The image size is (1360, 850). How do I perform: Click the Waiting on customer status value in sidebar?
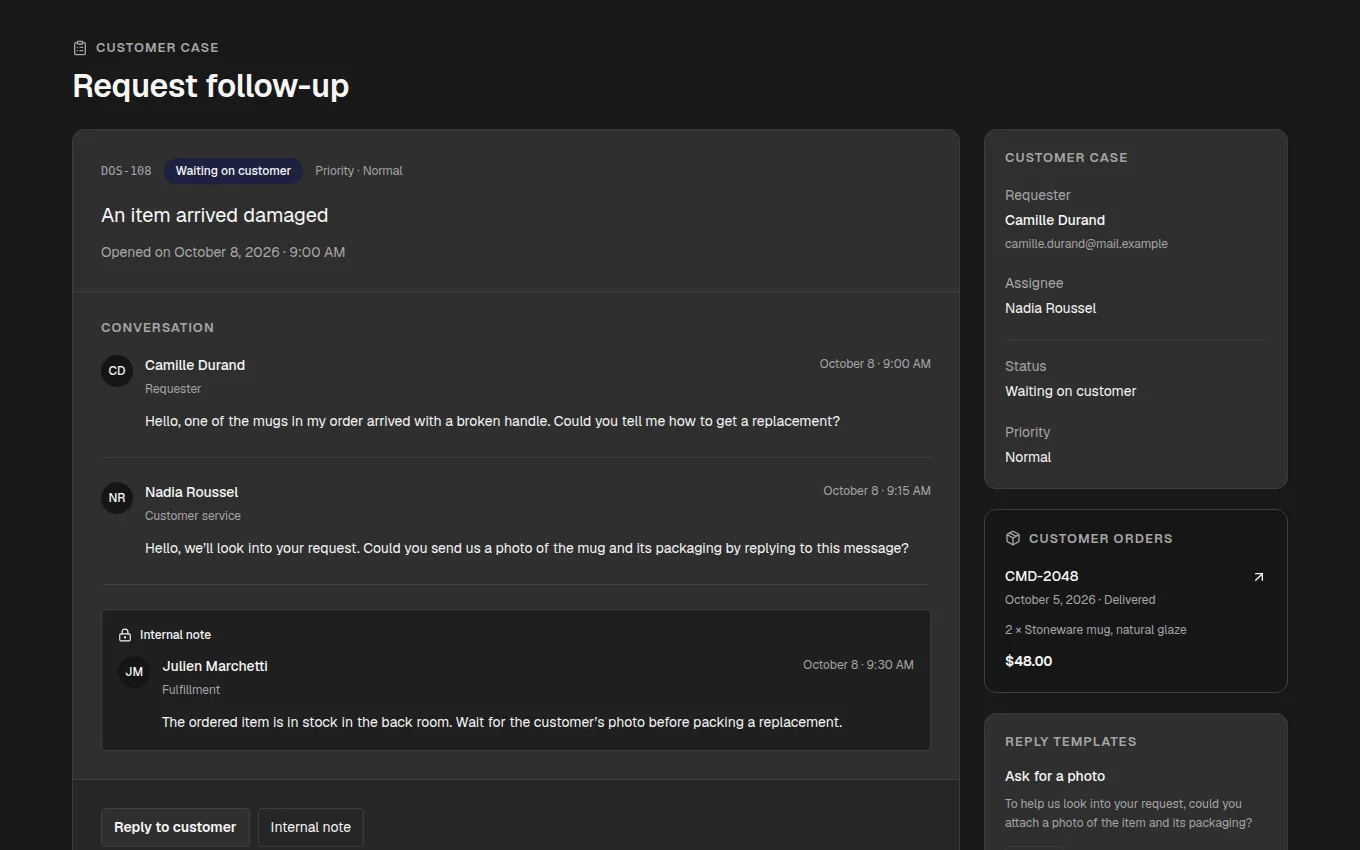pyautogui.click(x=1070, y=391)
